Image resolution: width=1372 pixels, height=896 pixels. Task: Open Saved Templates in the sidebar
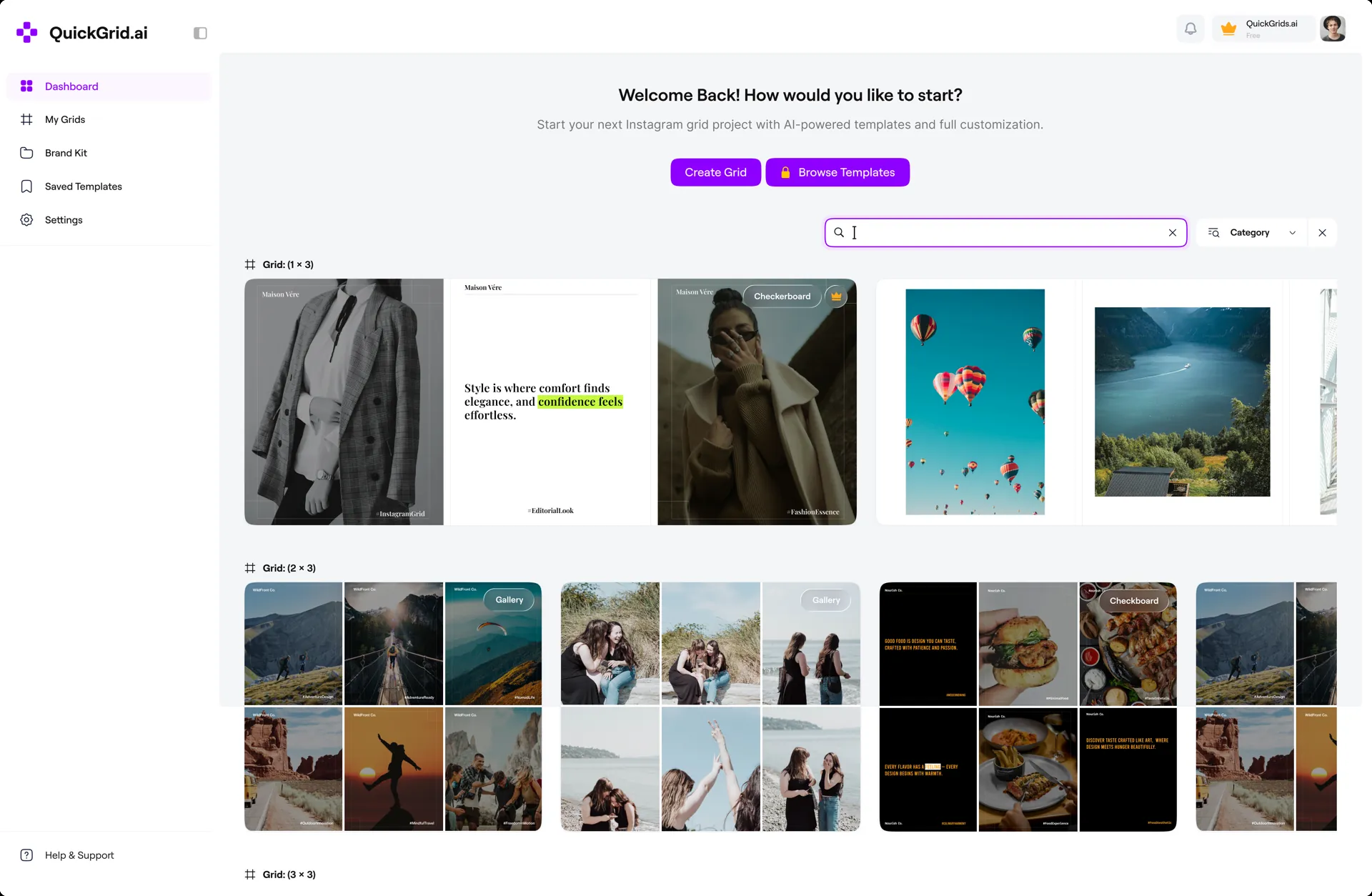coord(109,186)
